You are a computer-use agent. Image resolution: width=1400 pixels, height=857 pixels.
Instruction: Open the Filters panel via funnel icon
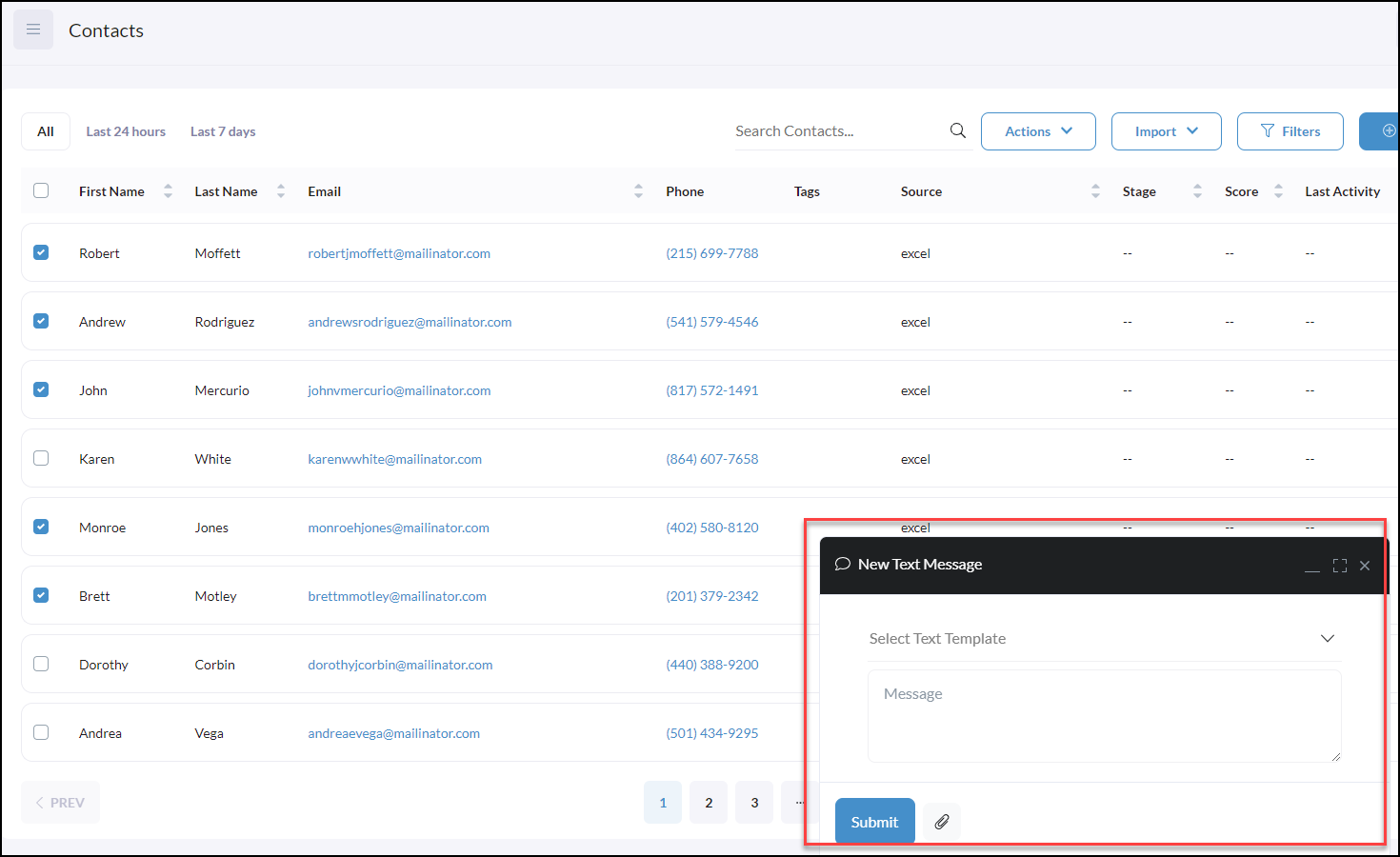pos(1290,130)
